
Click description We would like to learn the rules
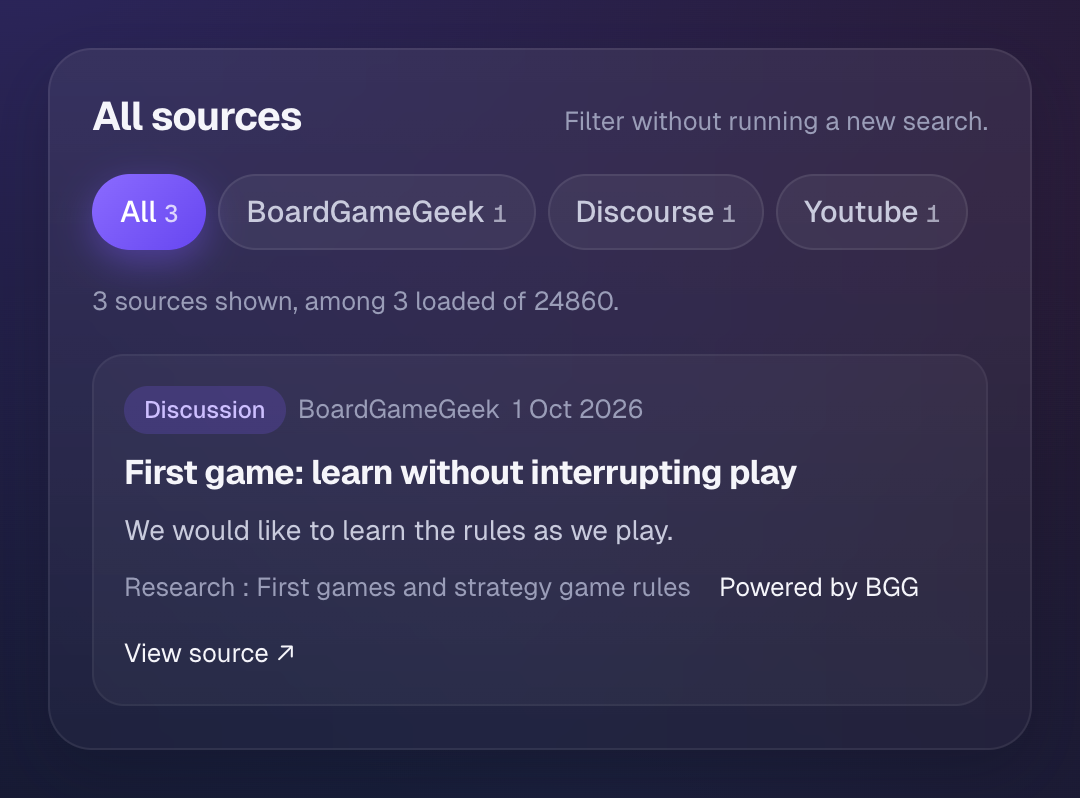(x=399, y=531)
